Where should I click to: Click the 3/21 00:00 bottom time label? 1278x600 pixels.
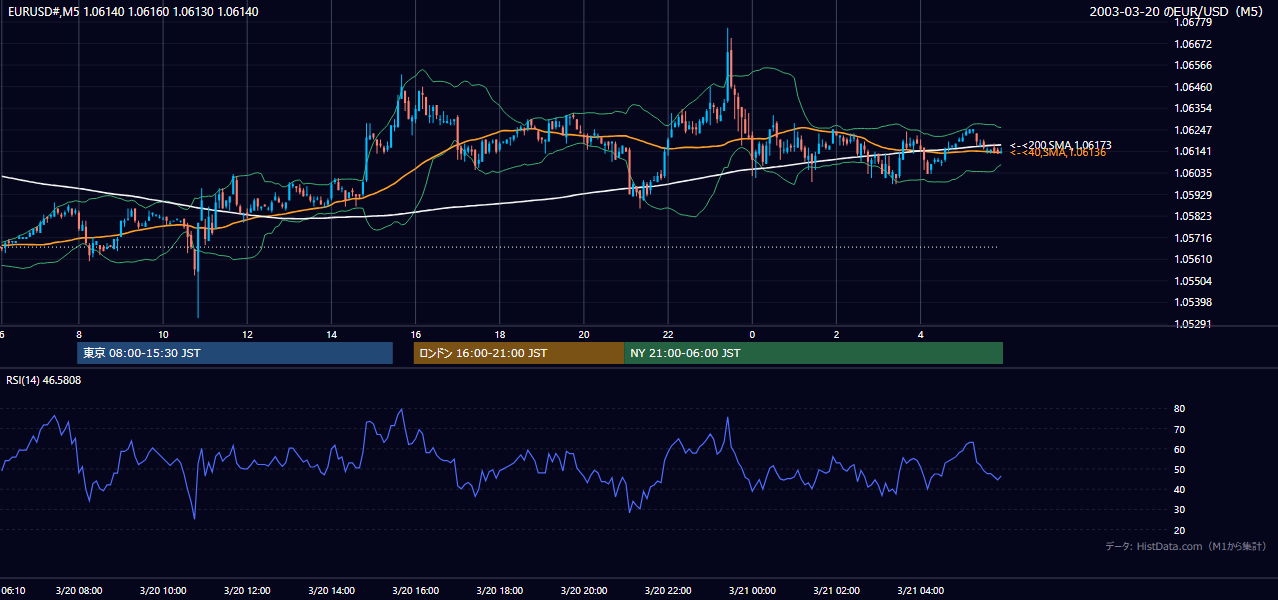click(x=752, y=591)
